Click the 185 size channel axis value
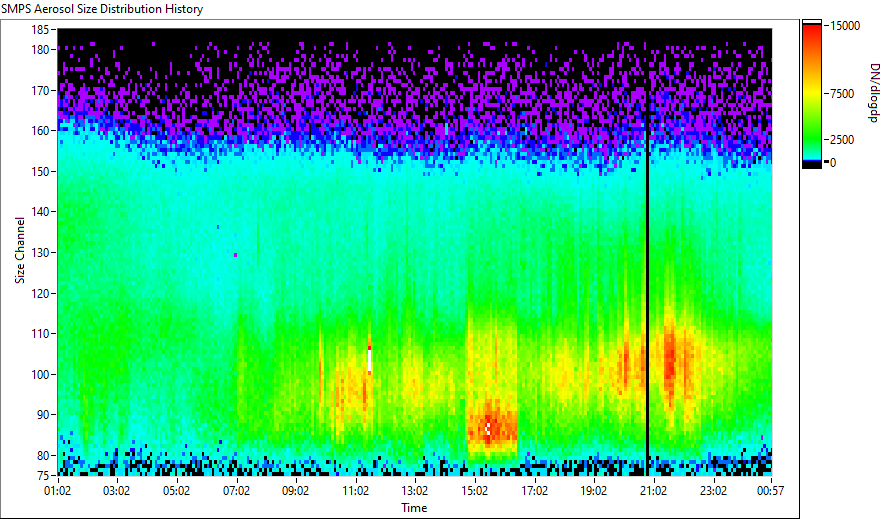 (41, 30)
